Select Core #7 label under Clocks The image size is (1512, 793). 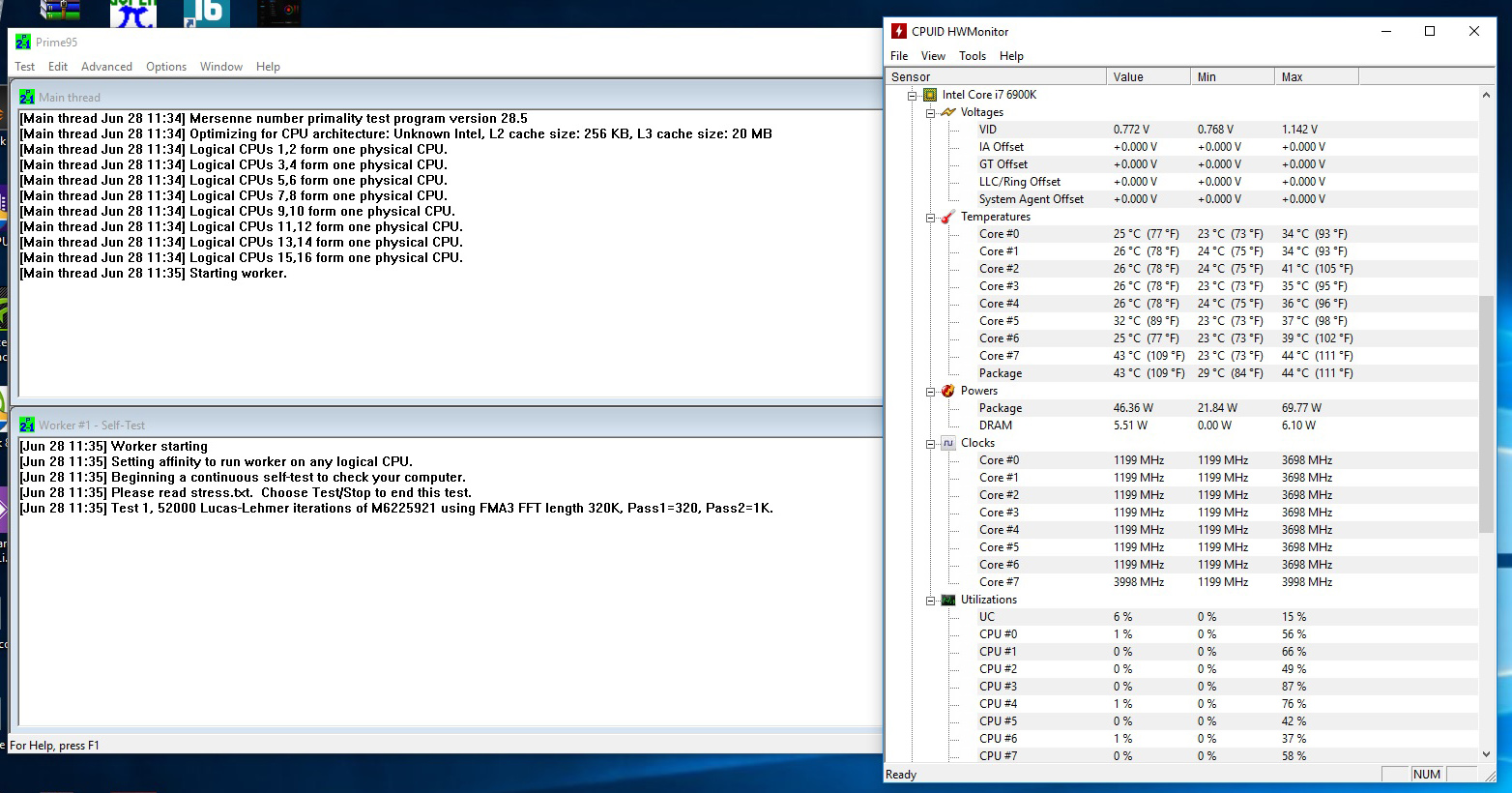(999, 582)
